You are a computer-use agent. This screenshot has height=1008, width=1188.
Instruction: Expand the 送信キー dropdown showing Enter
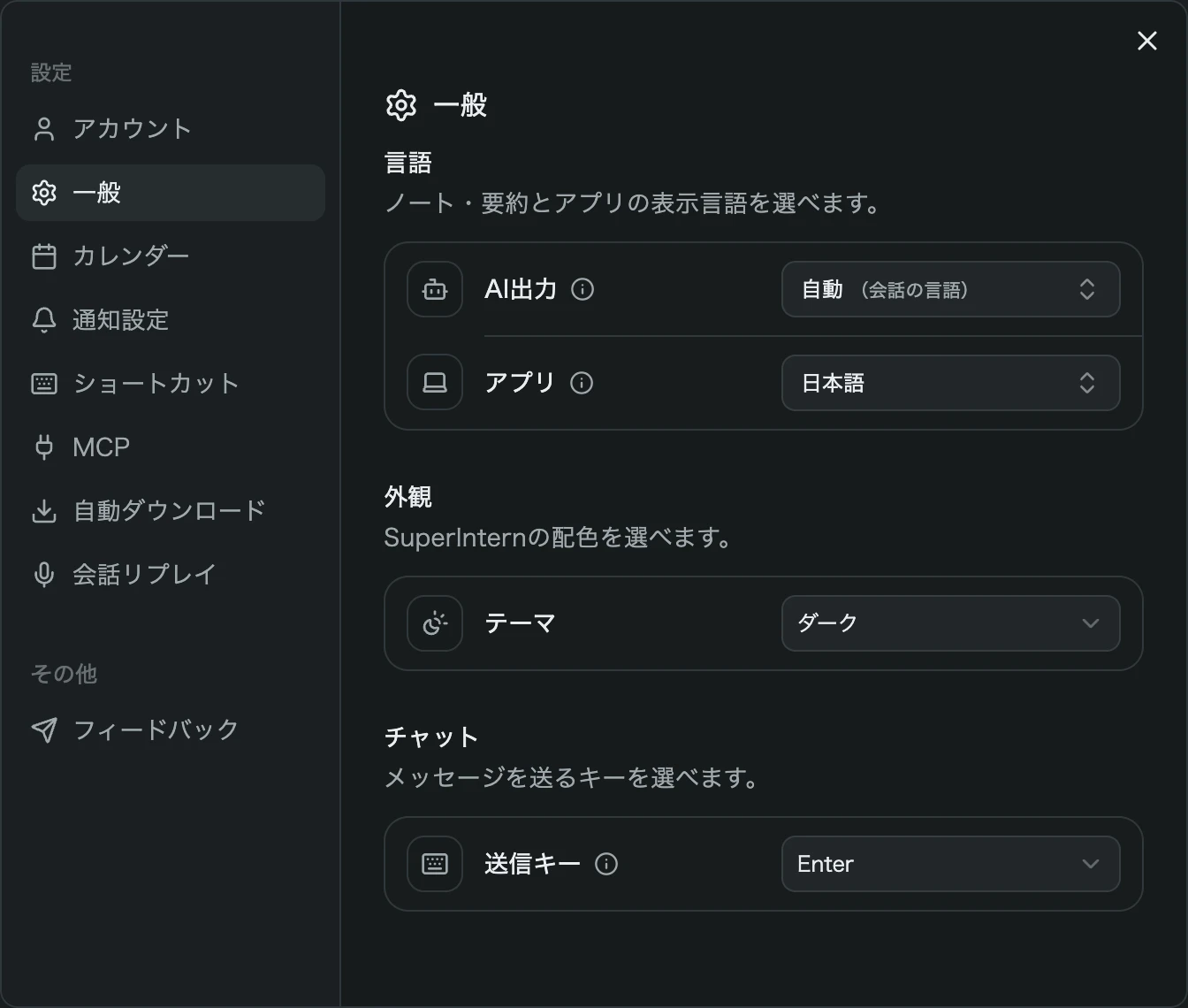(x=951, y=864)
